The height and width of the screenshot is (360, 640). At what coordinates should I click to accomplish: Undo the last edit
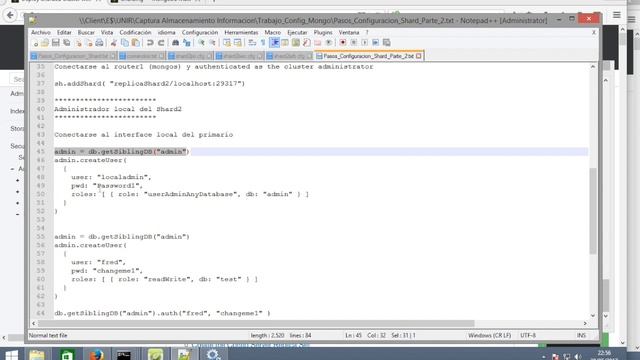[150, 43]
